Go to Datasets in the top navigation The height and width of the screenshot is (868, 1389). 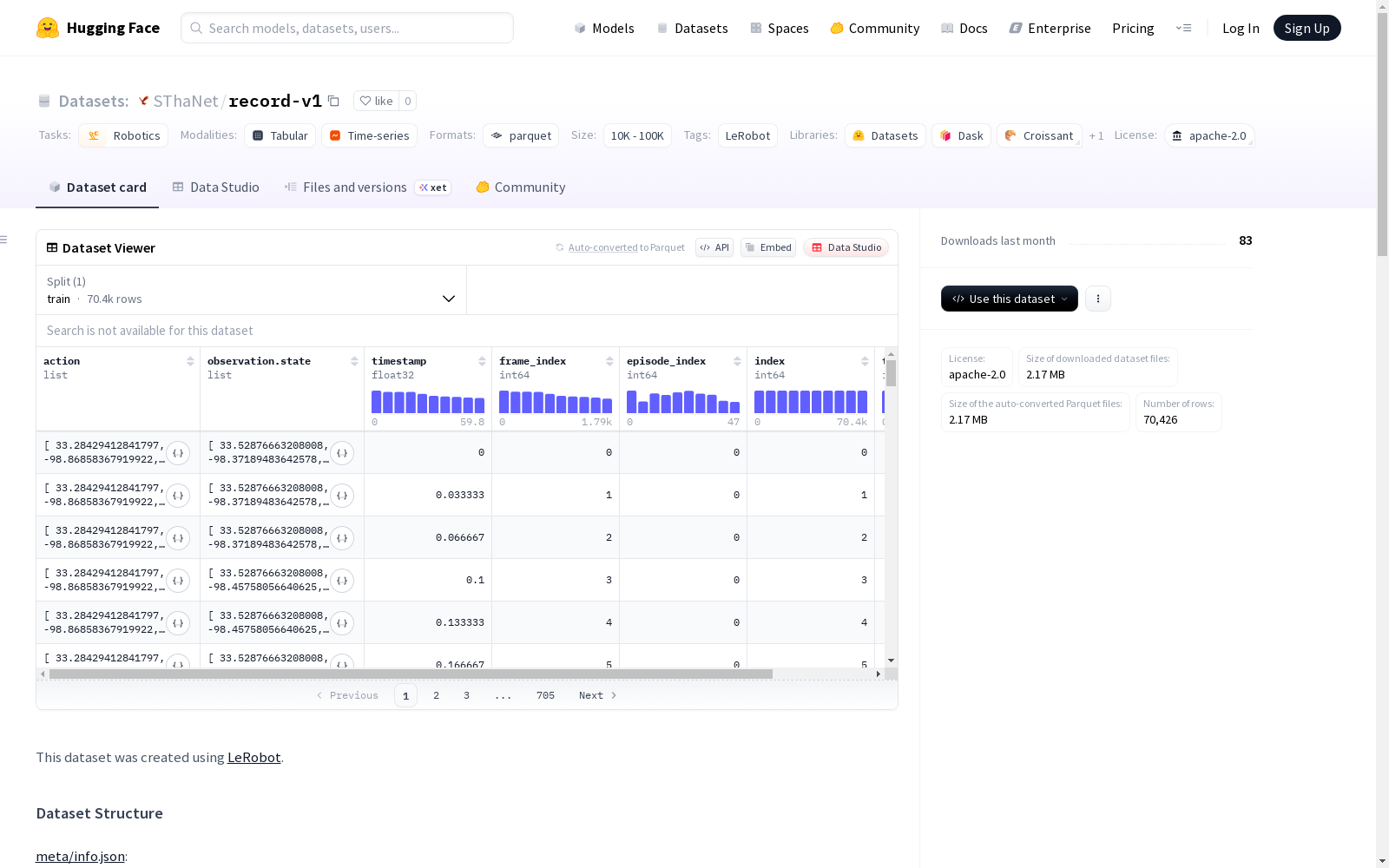(692, 28)
